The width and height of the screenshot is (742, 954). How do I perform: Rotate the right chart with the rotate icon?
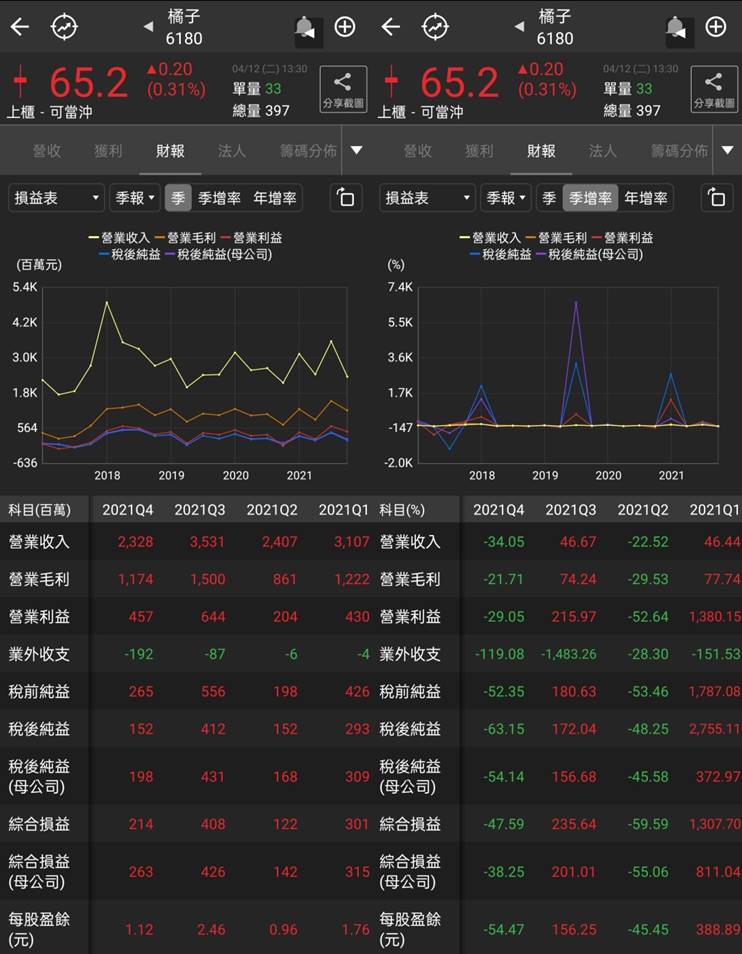pos(716,198)
